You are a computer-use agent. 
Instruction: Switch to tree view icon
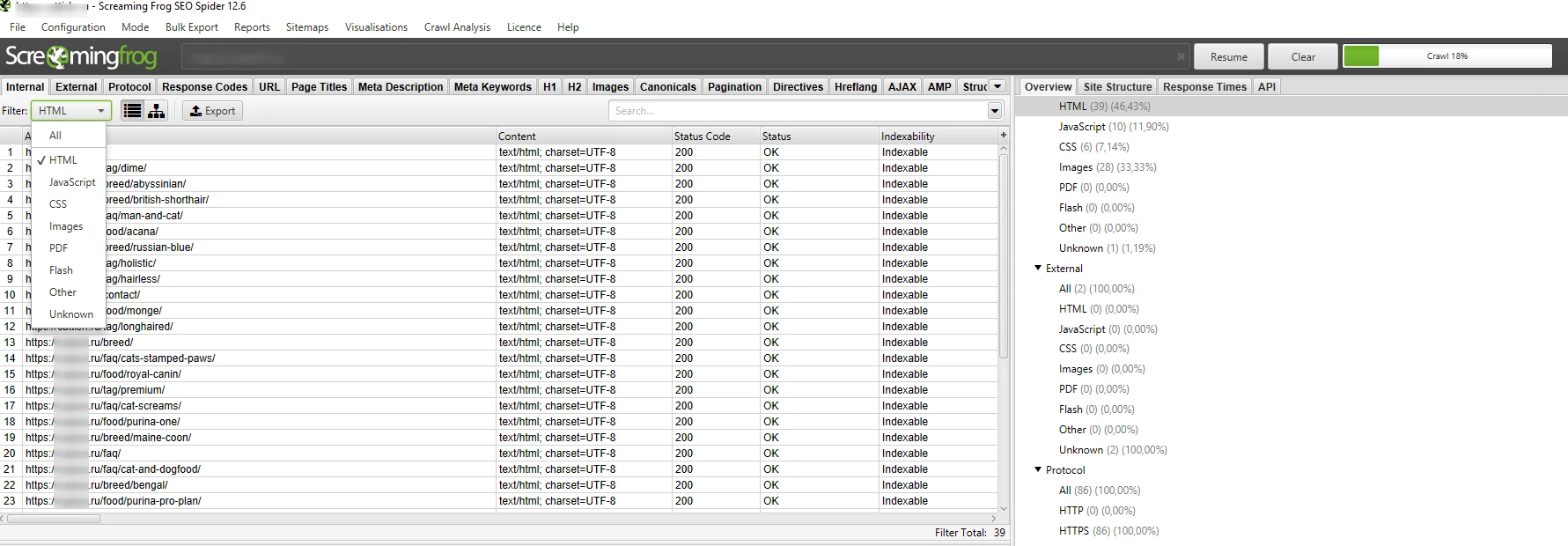156,111
